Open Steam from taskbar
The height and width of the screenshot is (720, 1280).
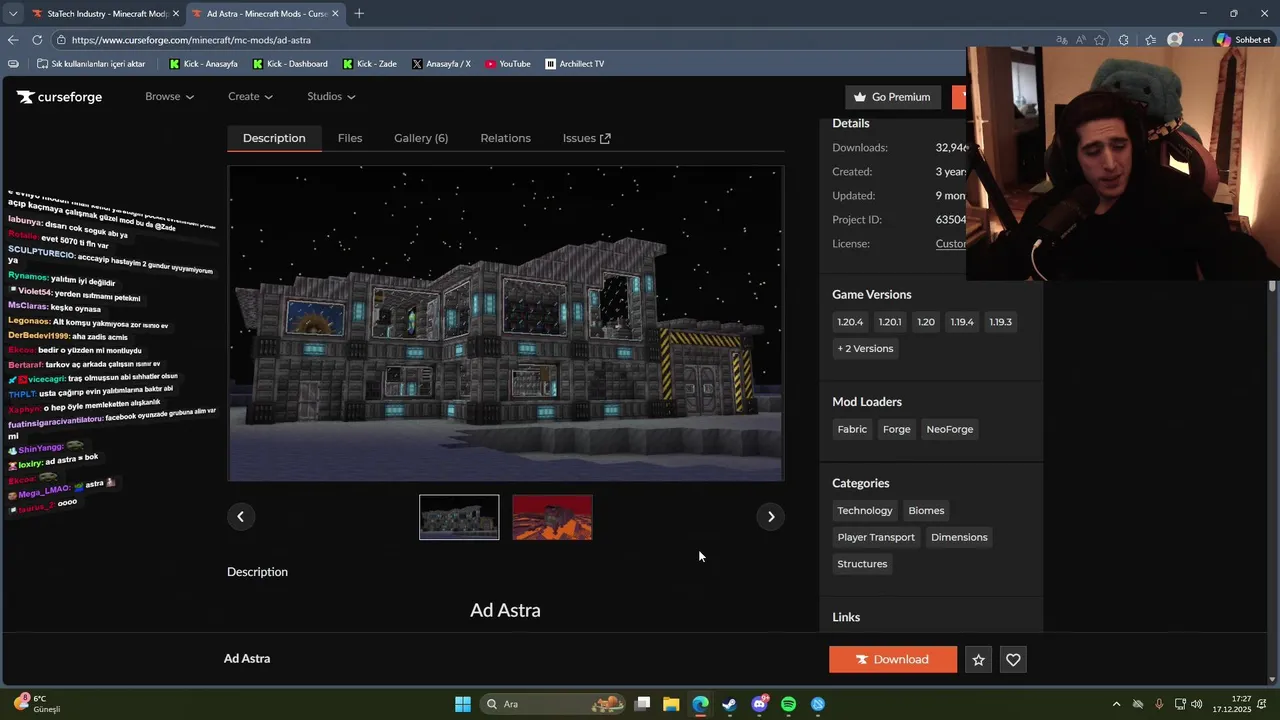[730, 704]
